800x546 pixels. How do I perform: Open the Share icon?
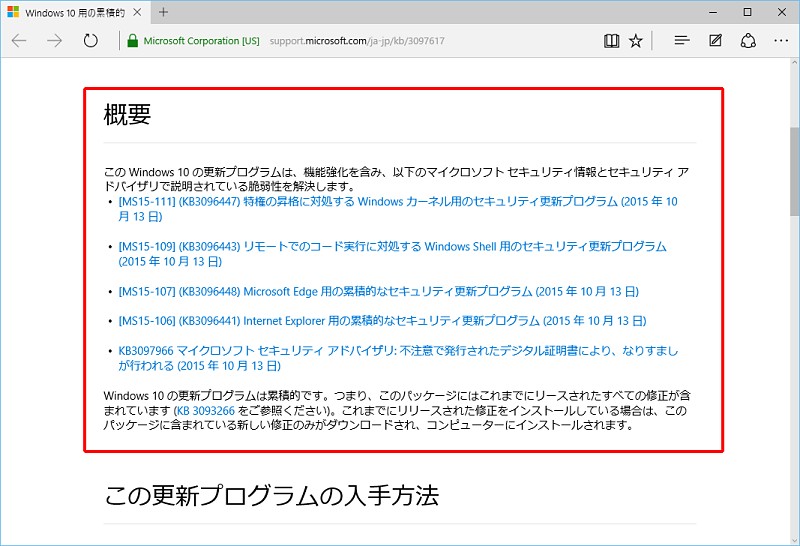(748, 41)
